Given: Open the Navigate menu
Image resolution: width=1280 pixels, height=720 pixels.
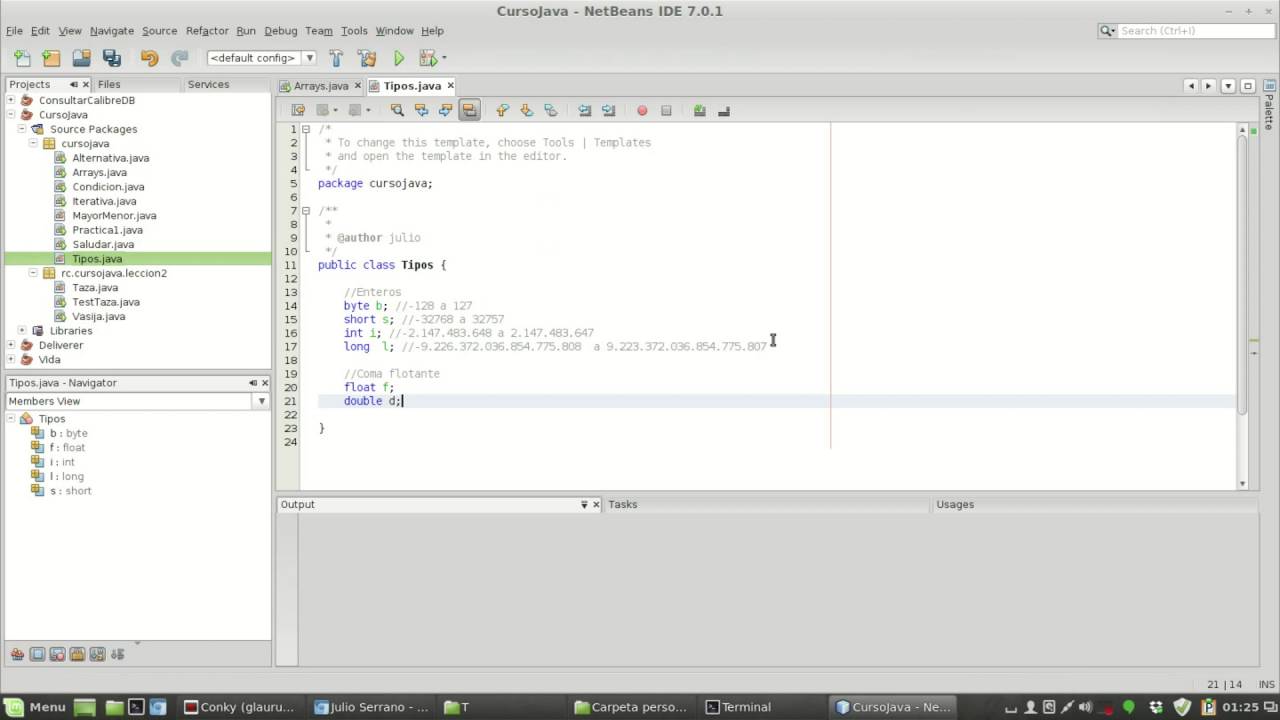Looking at the screenshot, I should click(x=111, y=31).
